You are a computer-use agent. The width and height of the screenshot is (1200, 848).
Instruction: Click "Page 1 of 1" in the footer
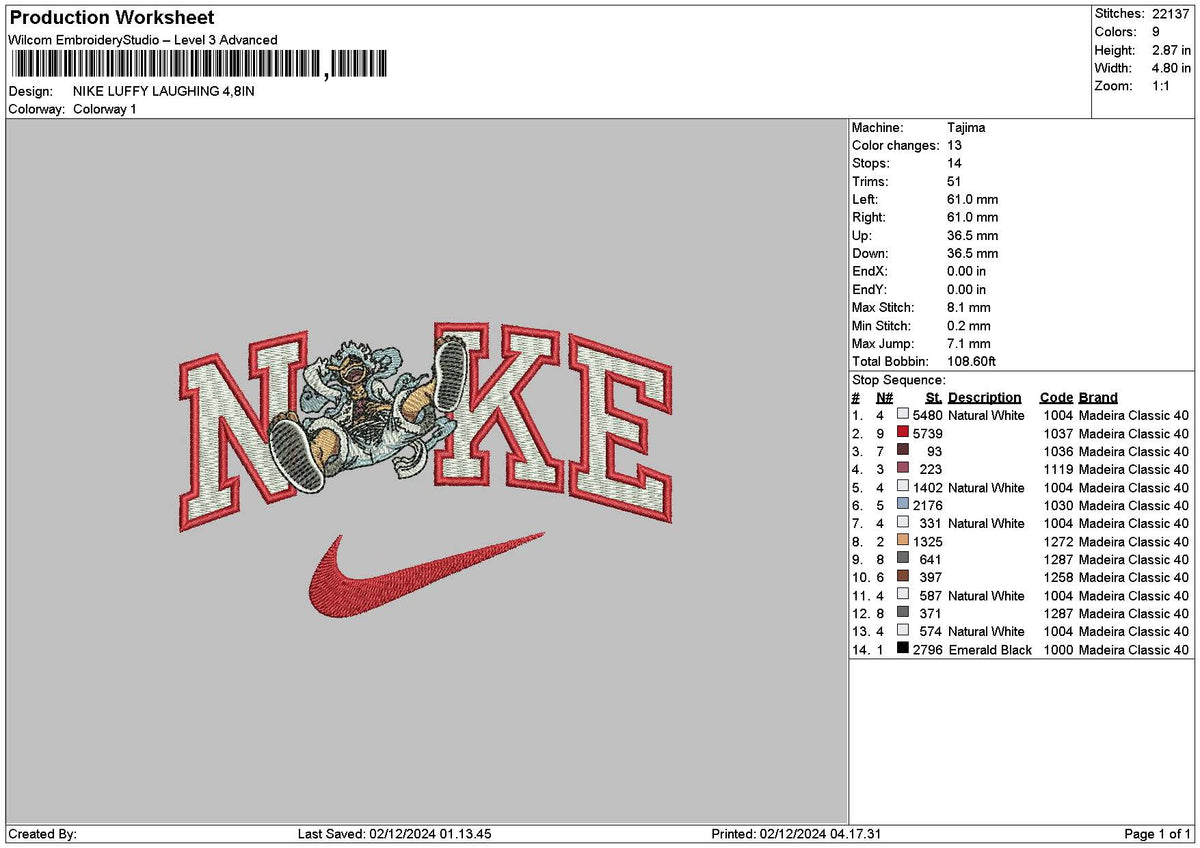pos(1158,834)
